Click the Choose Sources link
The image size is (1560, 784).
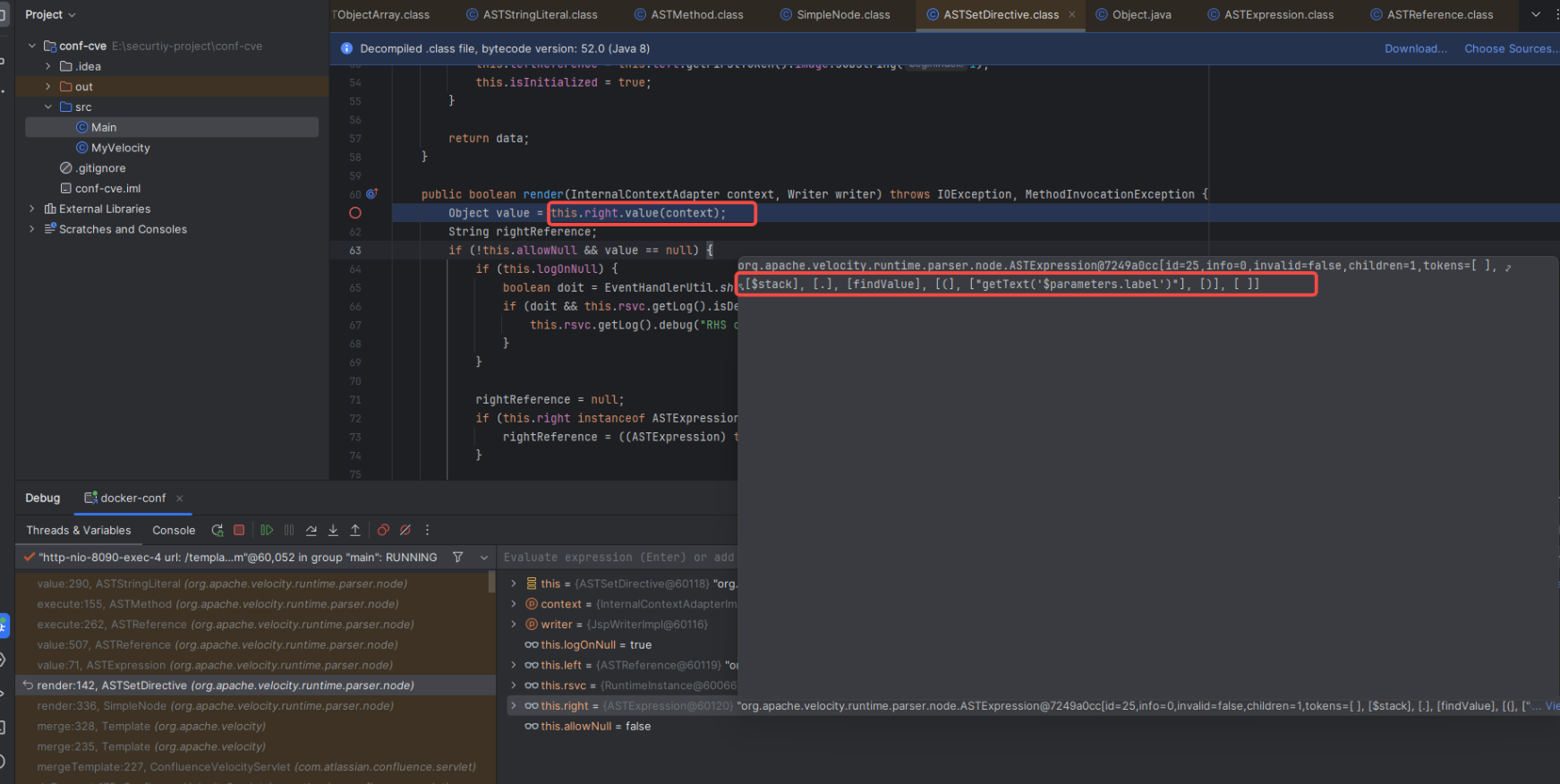click(1511, 48)
